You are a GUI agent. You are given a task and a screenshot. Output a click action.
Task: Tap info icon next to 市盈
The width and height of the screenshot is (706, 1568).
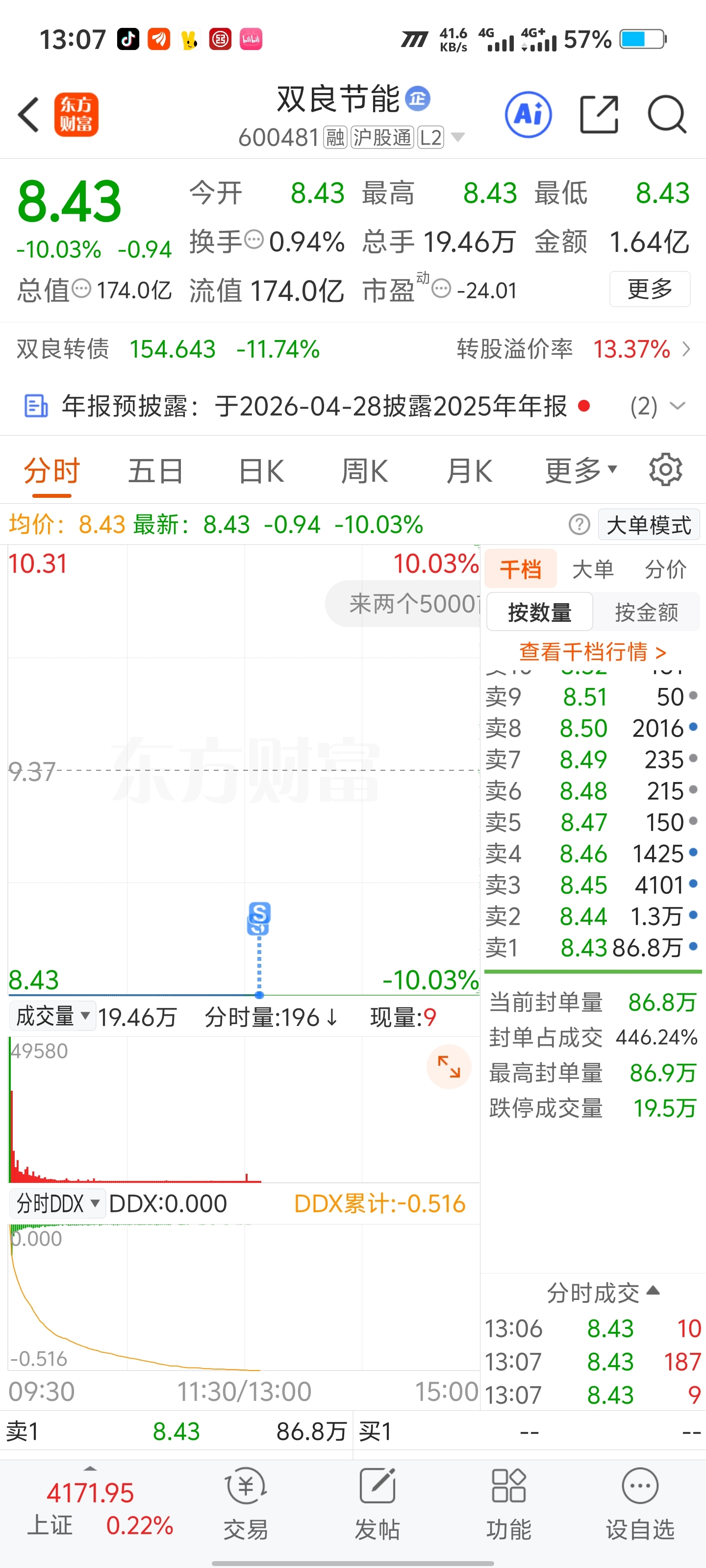click(x=441, y=288)
